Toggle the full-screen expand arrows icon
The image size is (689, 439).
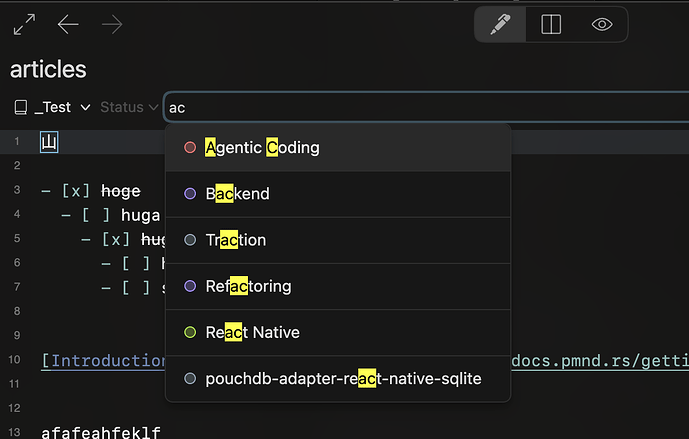tap(24, 25)
